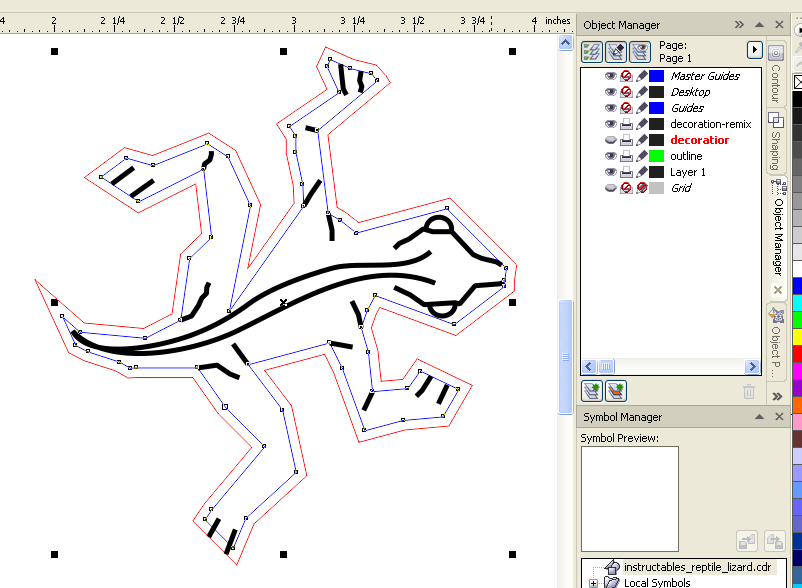Toggle editable pencil for Desktop layer
Viewport: 802px width, 588px height.
click(x=641, y=92)
